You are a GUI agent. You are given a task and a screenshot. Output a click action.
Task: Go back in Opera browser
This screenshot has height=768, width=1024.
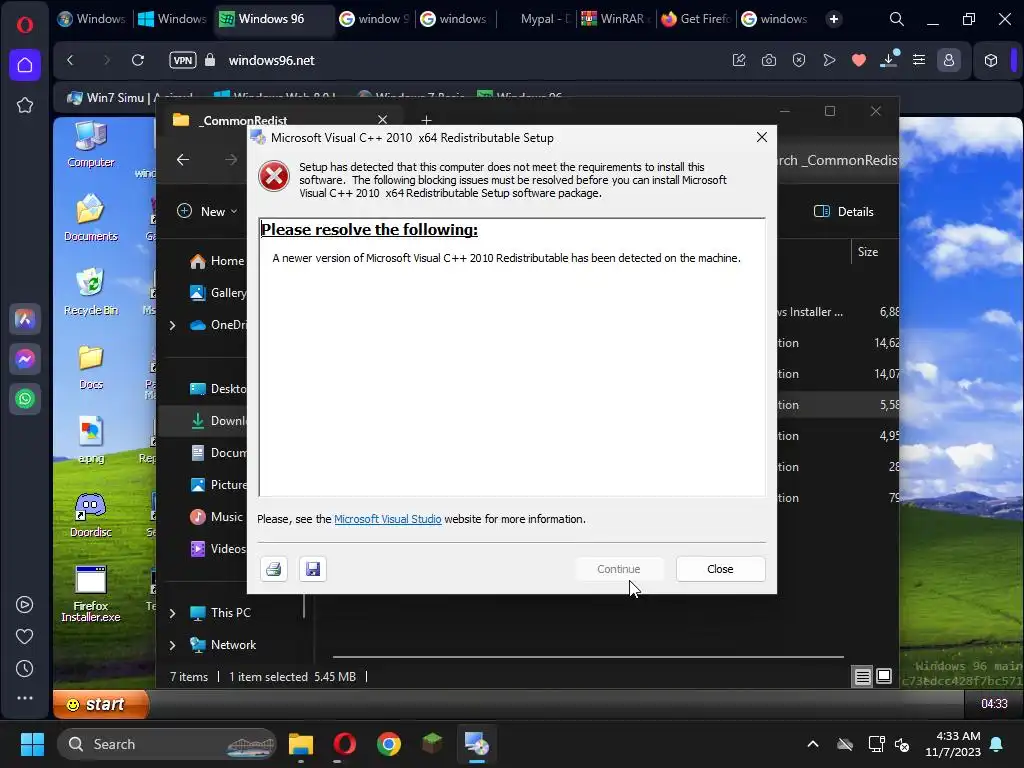coord(71,60)
